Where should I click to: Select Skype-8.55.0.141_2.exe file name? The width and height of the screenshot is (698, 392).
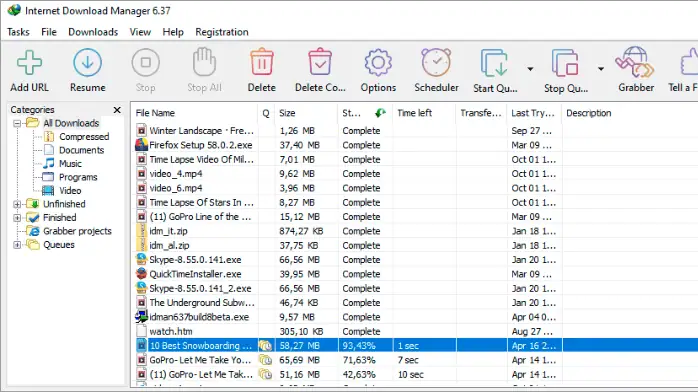[200, 288]
